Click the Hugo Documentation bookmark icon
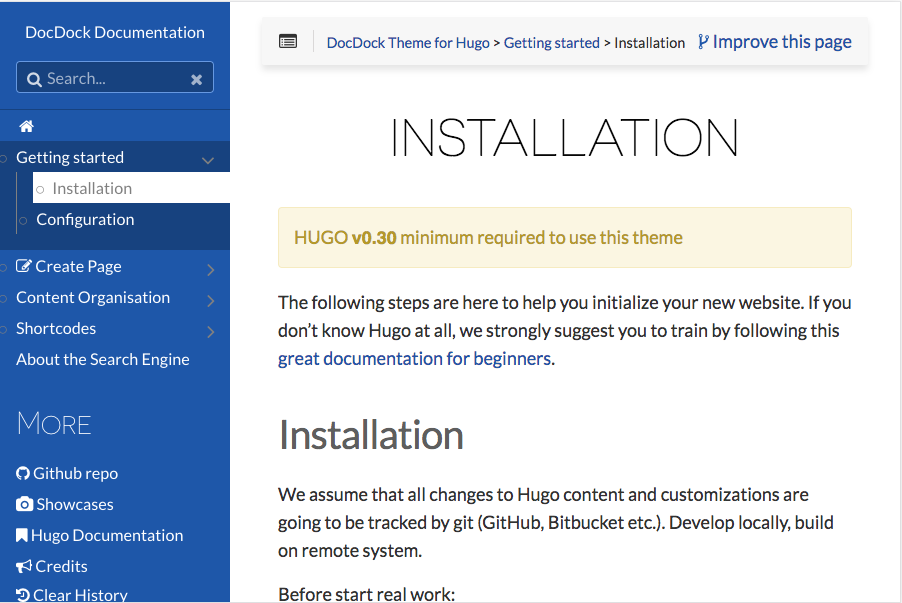The height and width of the screenshot is (603, 902). point(22,535)
